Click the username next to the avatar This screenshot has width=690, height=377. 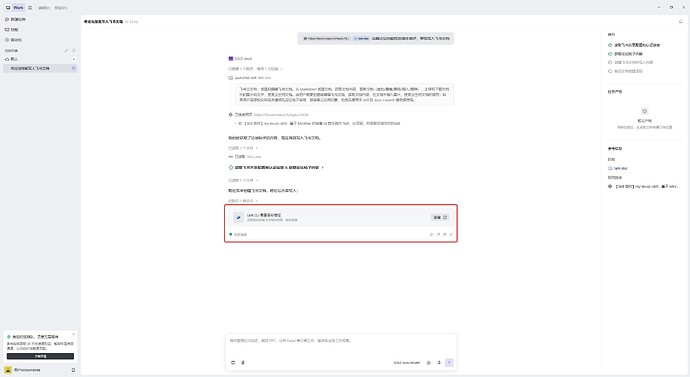[x=27, y=370]
